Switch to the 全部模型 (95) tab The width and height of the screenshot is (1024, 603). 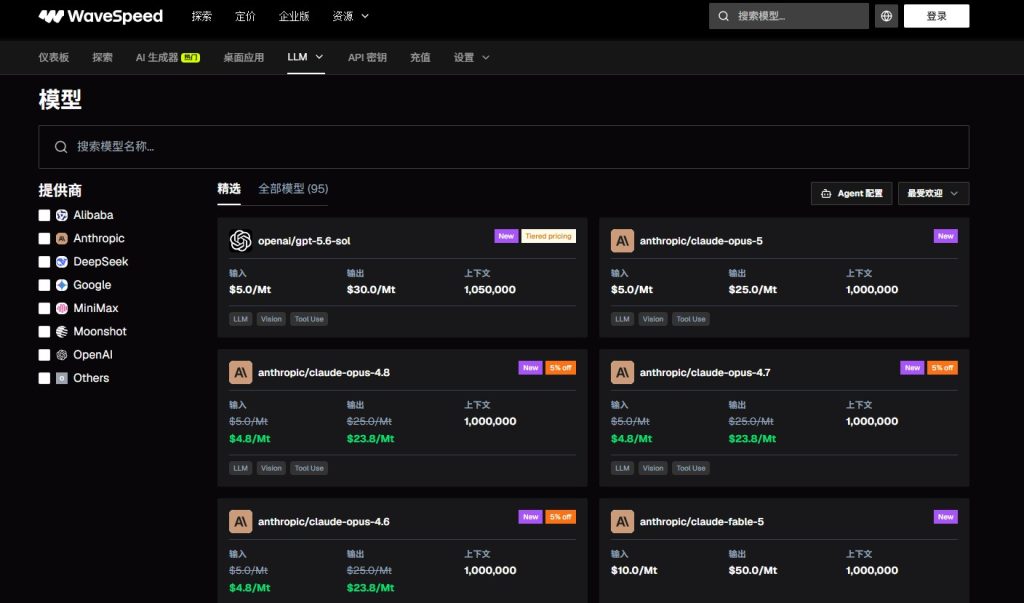coord(293,189)
